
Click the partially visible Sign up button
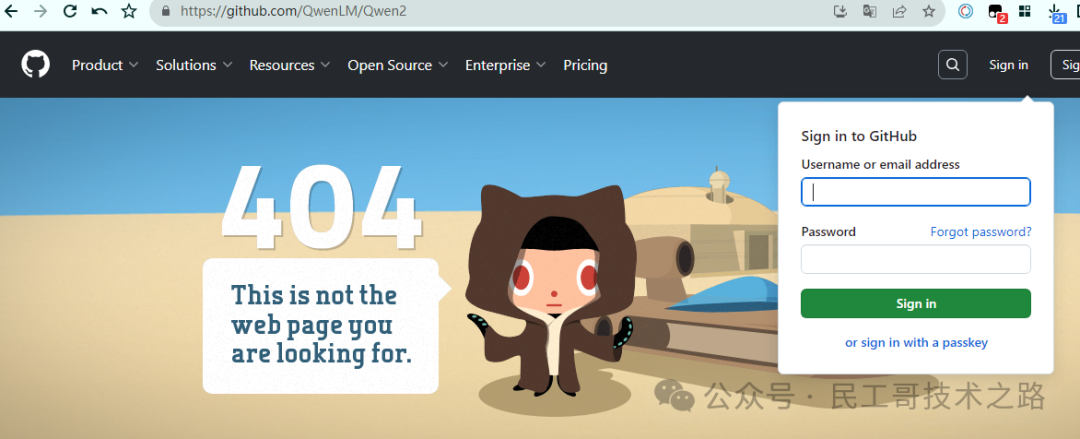(1065, 65)
